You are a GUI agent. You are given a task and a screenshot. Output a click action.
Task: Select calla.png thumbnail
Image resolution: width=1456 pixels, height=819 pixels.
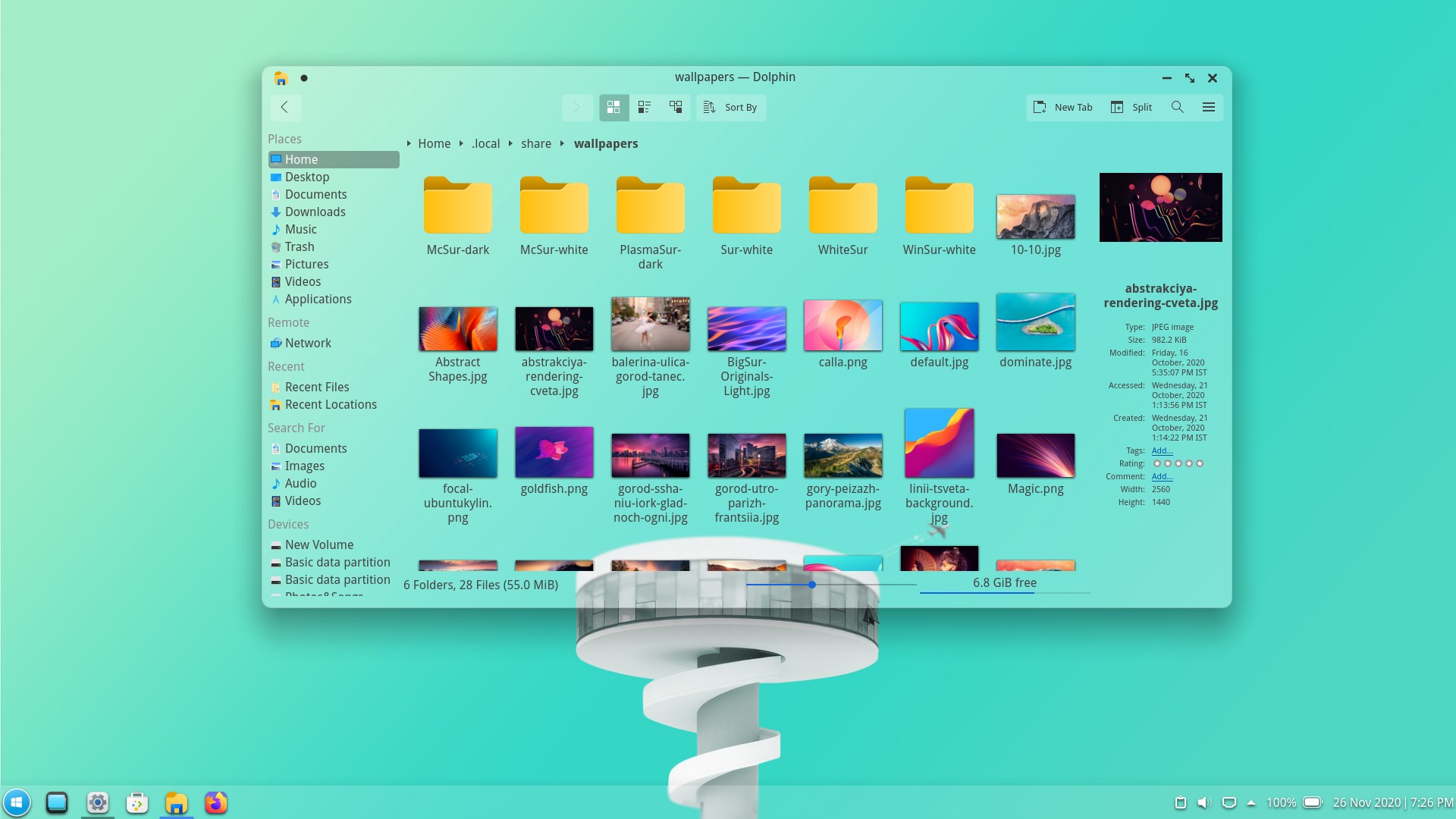[843, 325]
